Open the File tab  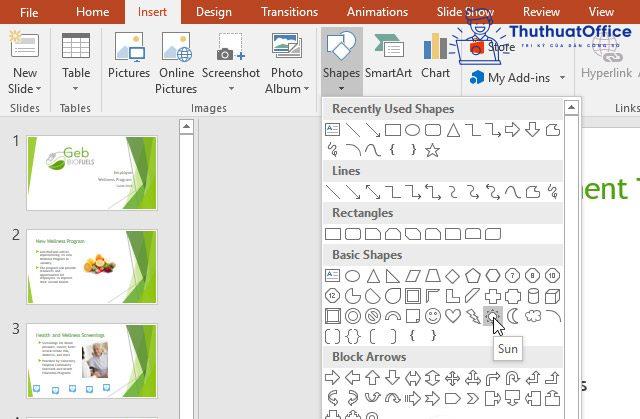(x=29, y=12)
